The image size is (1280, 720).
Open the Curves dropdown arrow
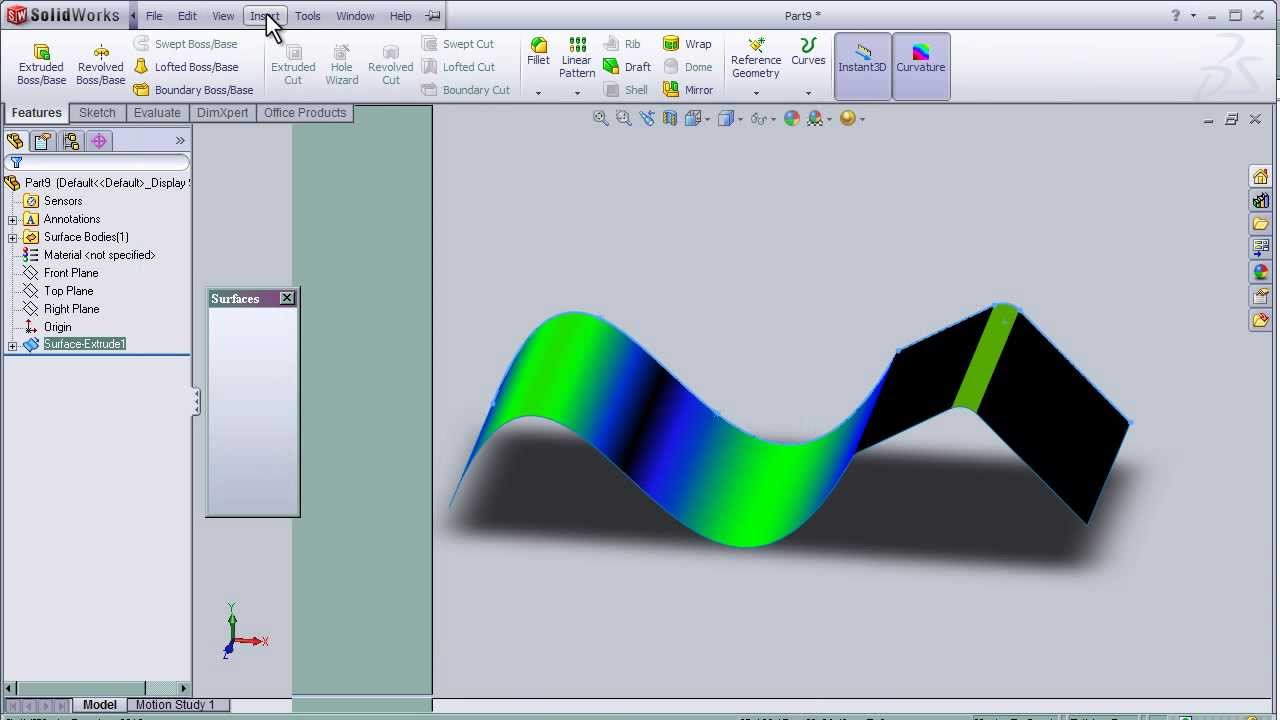tap(808, 93)
